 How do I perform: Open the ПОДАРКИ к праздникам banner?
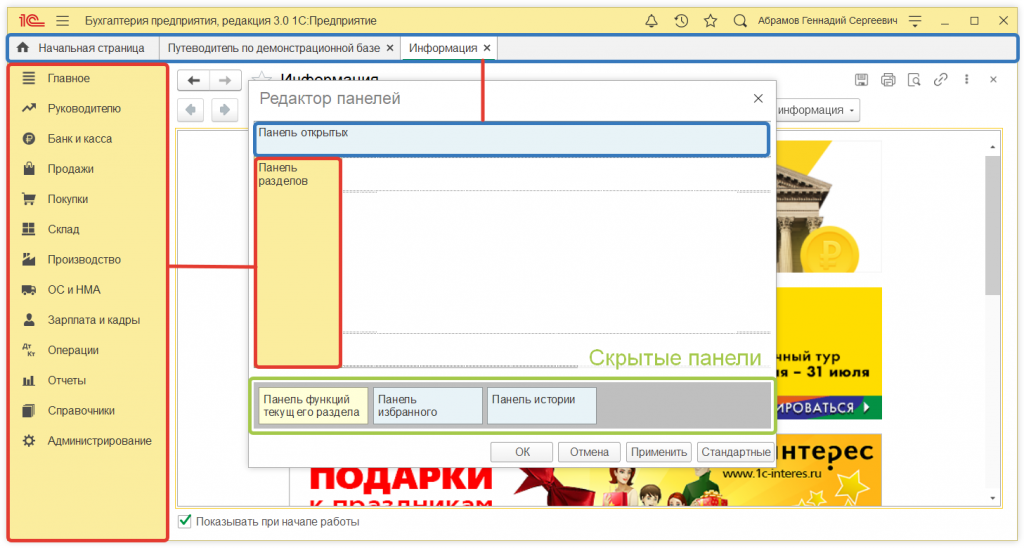(x=400, y=486)
